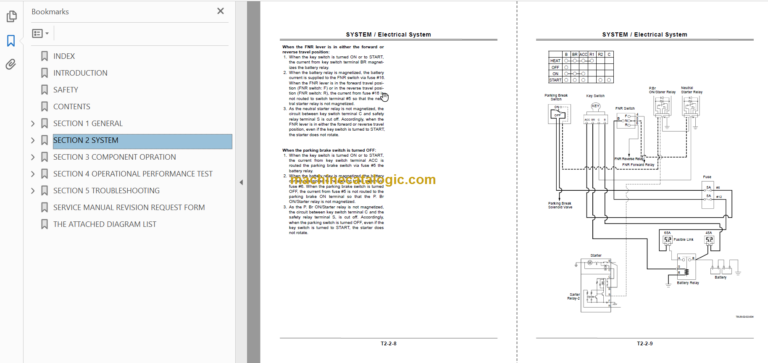Open the Attachments paperclip panel icon
Viewport: 768px width, 363px height.
click(11, 64)
